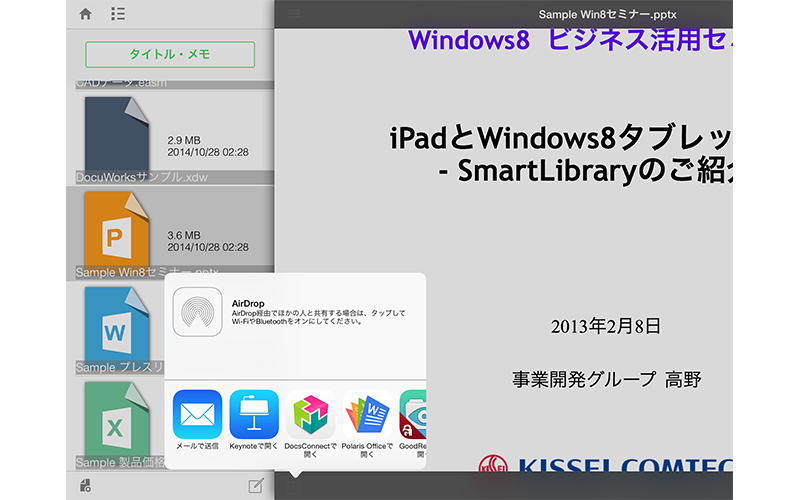Open file in Polaris Office

pyautogui.click(x=367, y=414)
